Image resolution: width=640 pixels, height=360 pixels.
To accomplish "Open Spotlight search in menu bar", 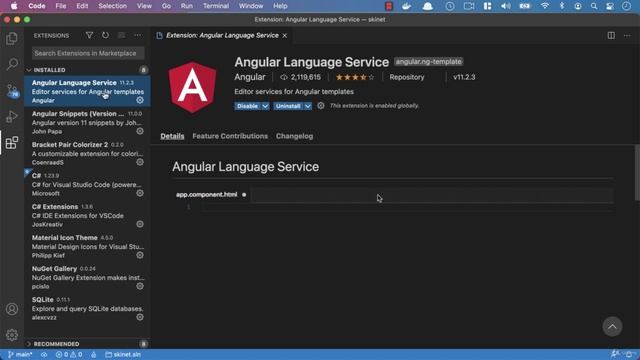I will pos(594,6).
